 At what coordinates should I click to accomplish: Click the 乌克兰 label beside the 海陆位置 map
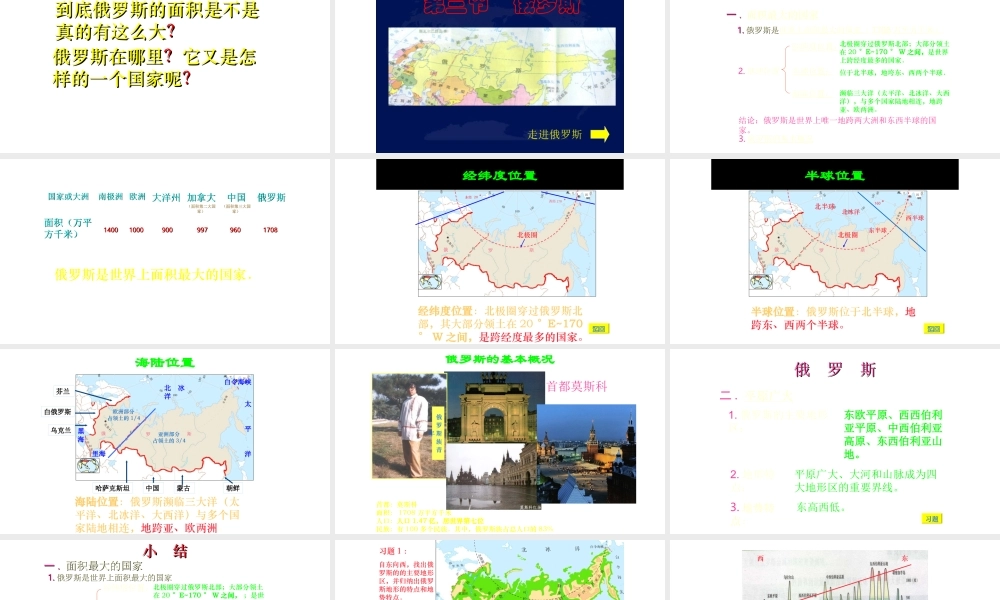pos(61,430)
